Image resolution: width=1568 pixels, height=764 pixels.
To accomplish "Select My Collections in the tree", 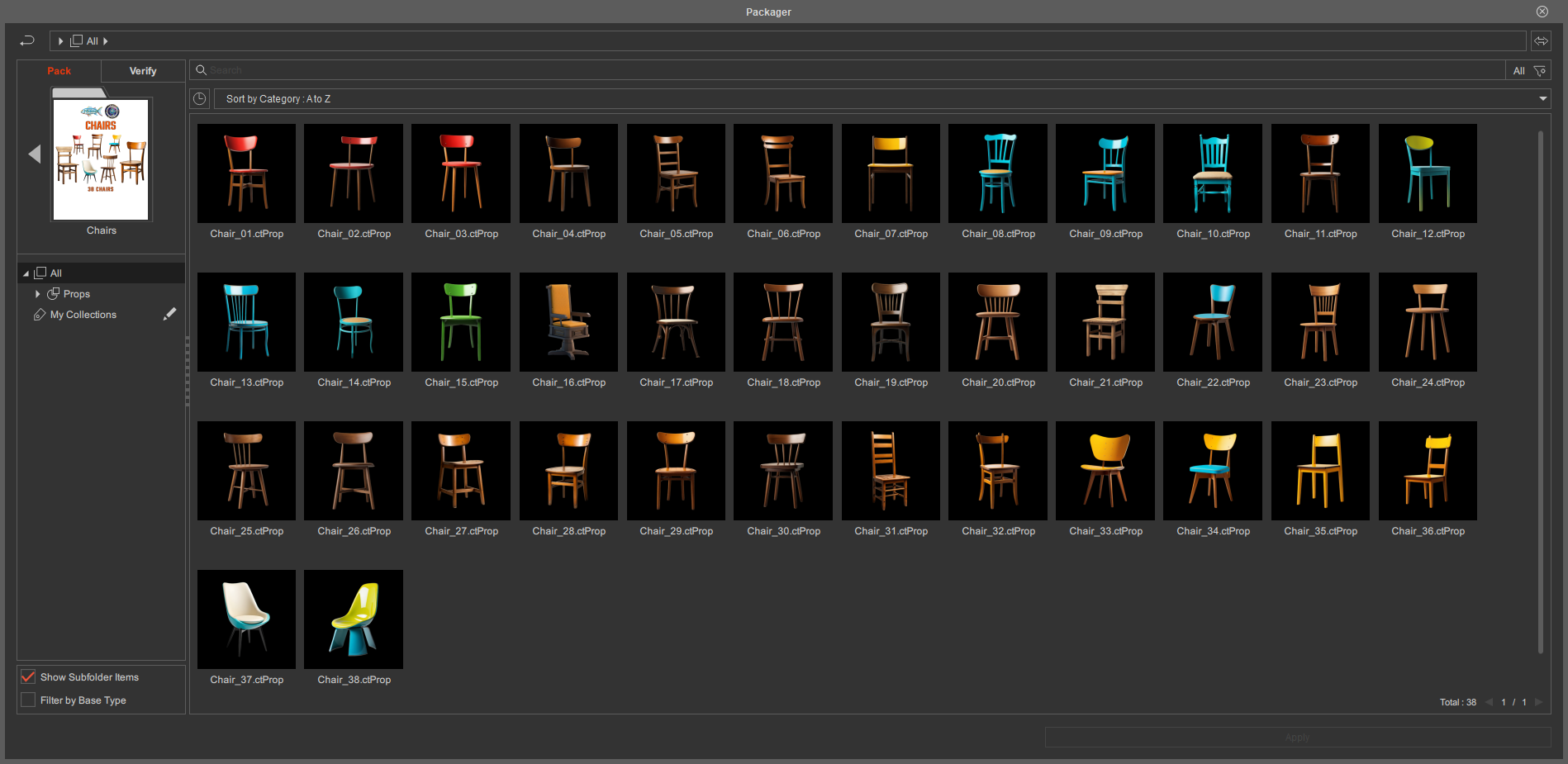I will point(83,315).
